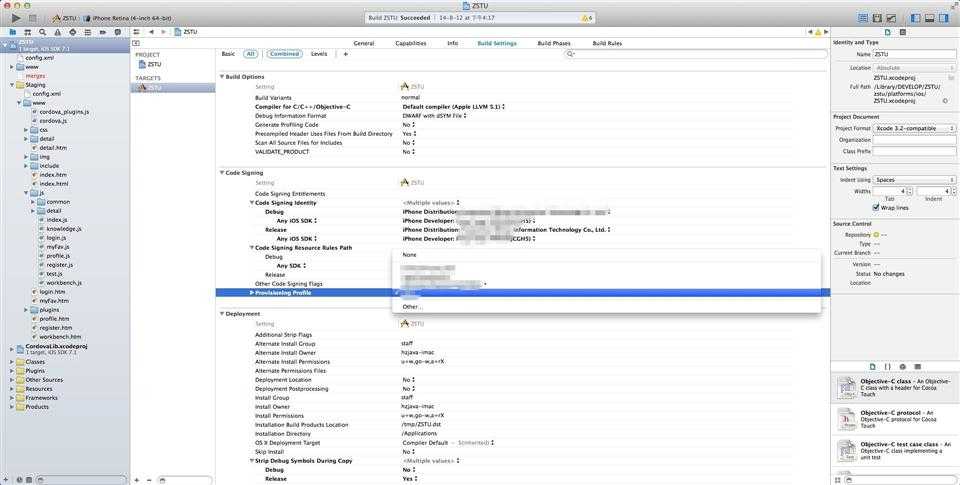Image resolution: width=960 pixels, height=485 pixels.
Task: Show the File inspector
Action: pos(887,32)
